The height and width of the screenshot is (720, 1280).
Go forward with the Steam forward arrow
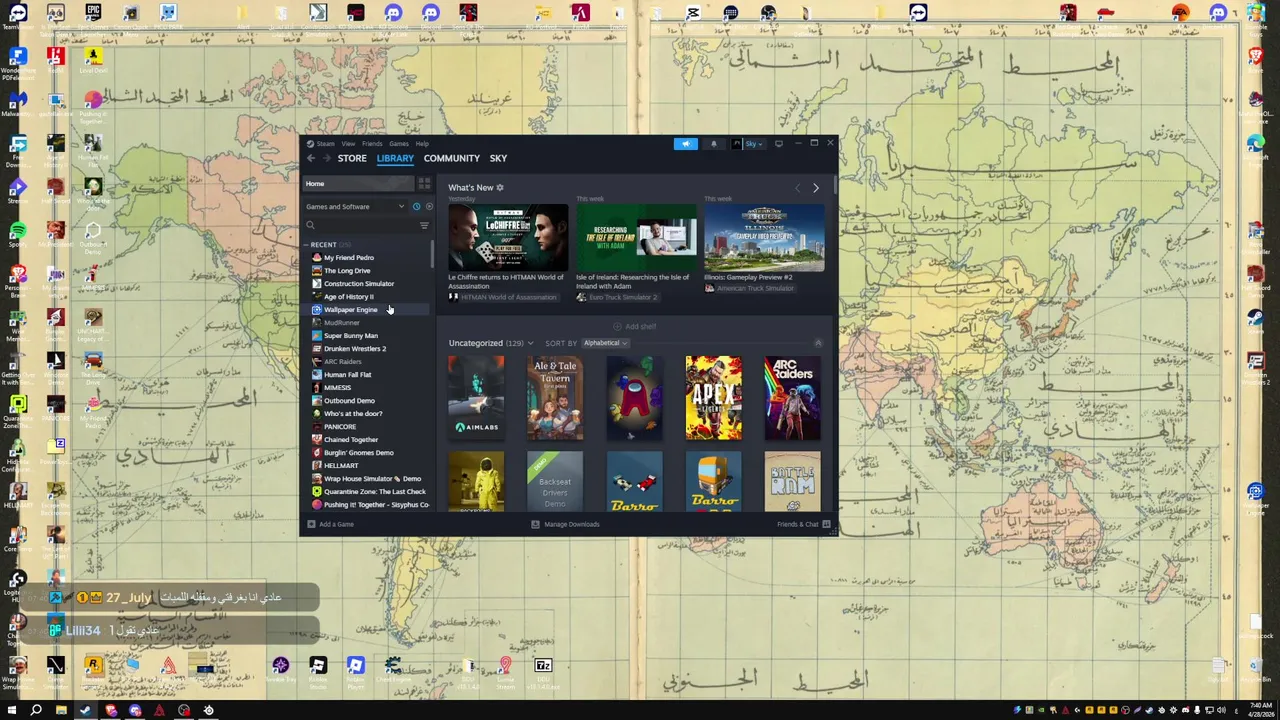[326, 158]
